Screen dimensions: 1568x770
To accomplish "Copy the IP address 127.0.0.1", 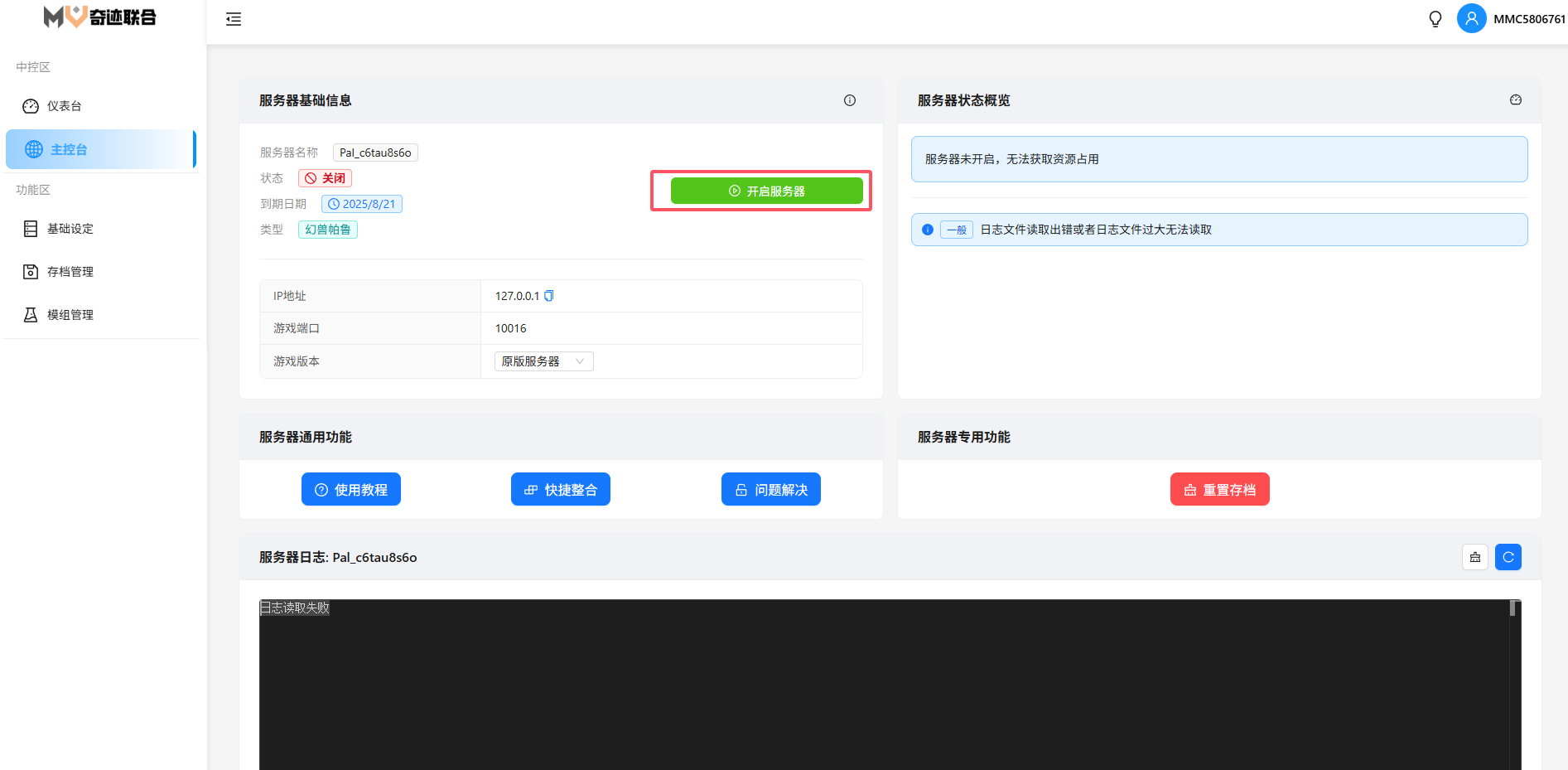I will pos(548,296).
